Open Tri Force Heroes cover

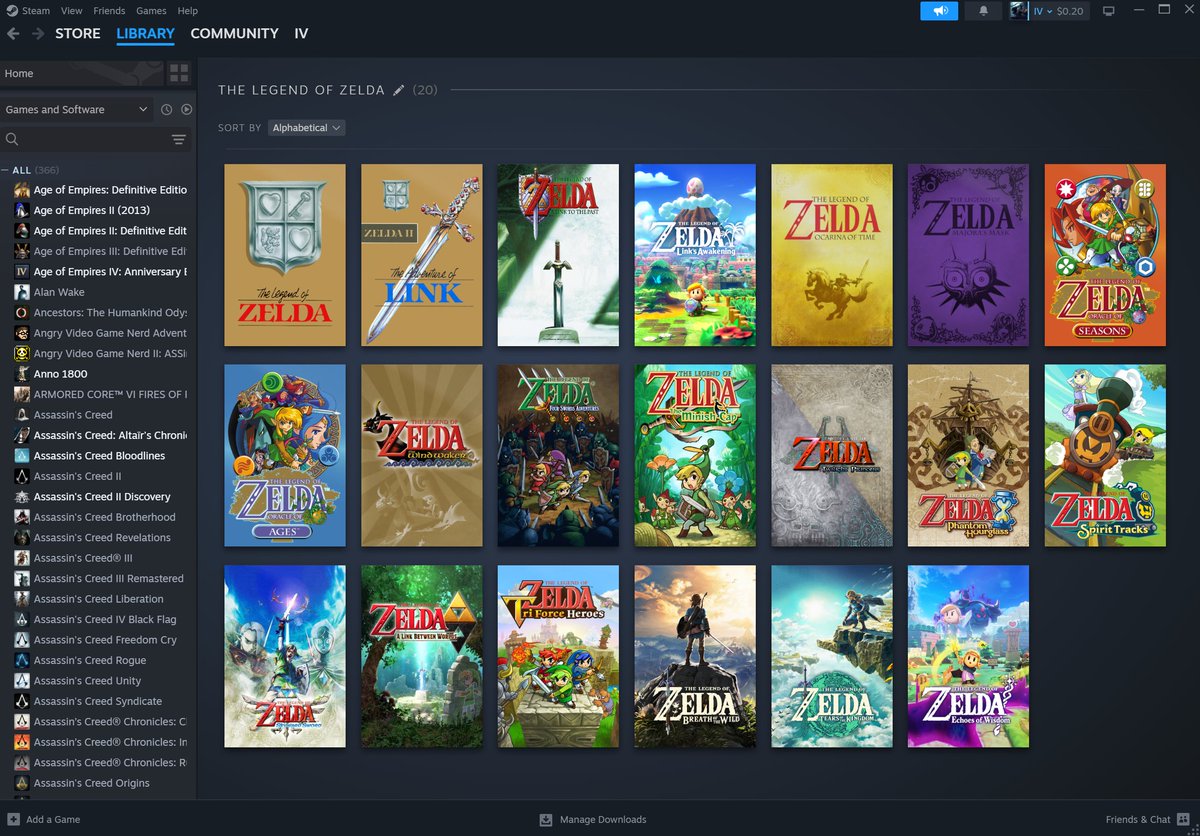(x=558, y=656)
